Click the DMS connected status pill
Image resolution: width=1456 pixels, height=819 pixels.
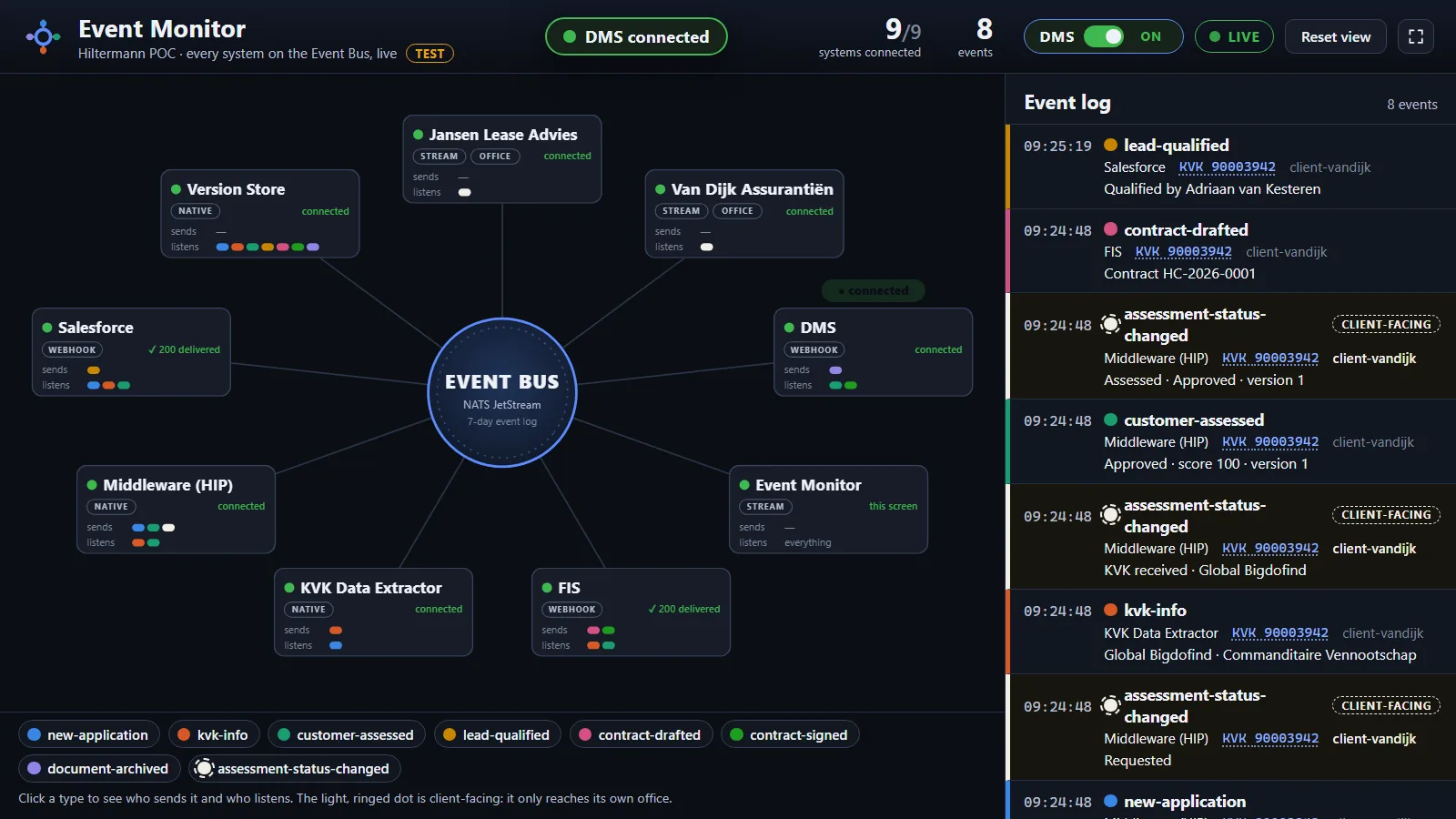point(636,36)
